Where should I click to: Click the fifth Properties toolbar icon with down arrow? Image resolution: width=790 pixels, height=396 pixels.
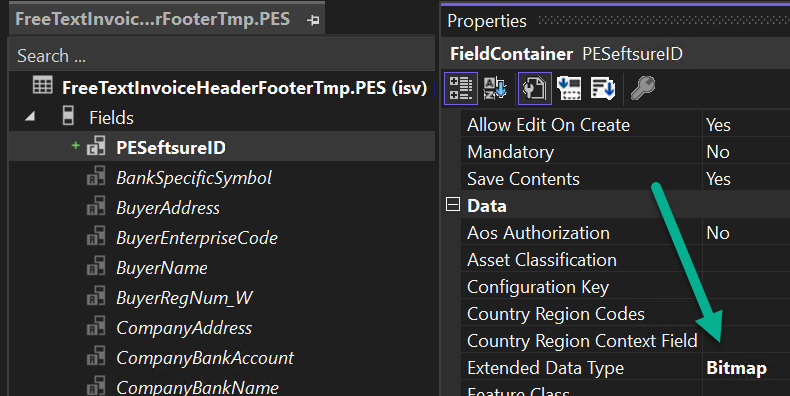(603, 88)
